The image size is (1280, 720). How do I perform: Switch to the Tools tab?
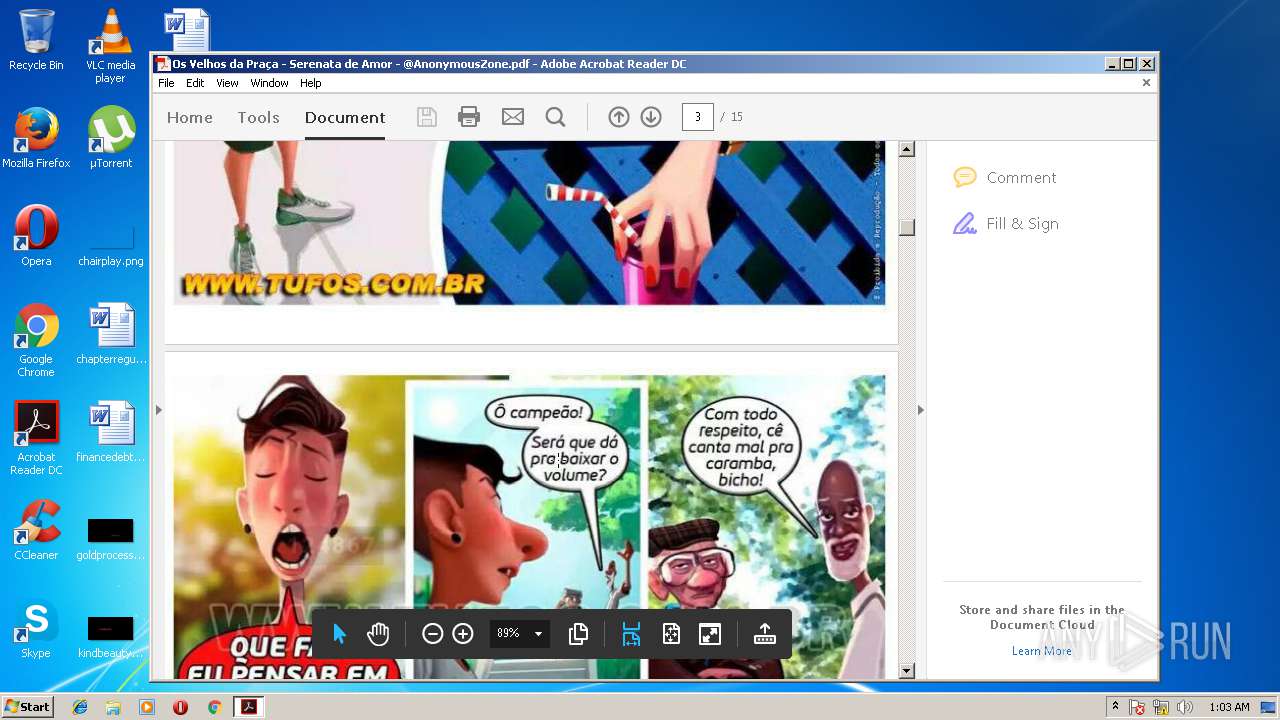click(x=258, y=118)
